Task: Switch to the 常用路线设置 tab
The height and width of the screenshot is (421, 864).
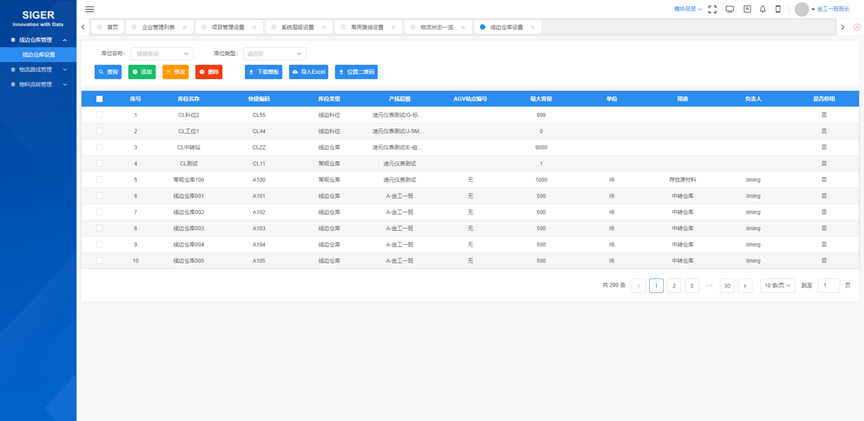Action: pos(367,27)
